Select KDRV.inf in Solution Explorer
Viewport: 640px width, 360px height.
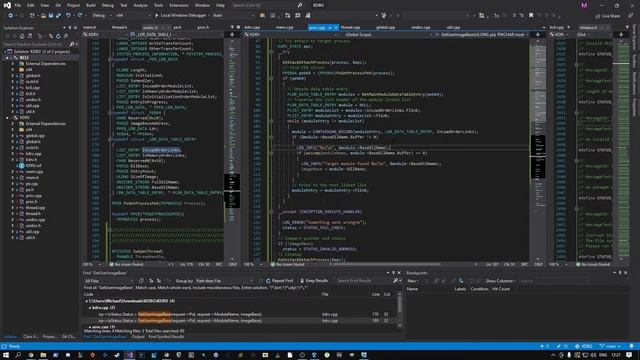pyautogui.click(x=33, y=166)
